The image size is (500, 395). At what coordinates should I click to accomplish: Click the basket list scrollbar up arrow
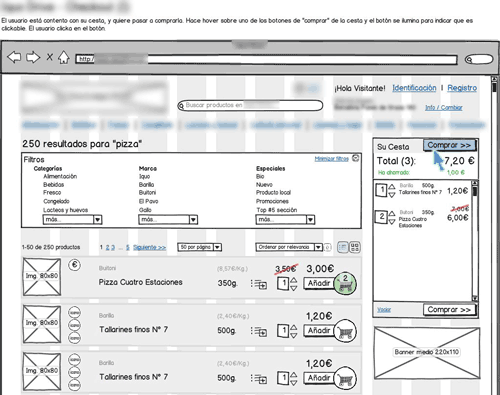(475, 183)
